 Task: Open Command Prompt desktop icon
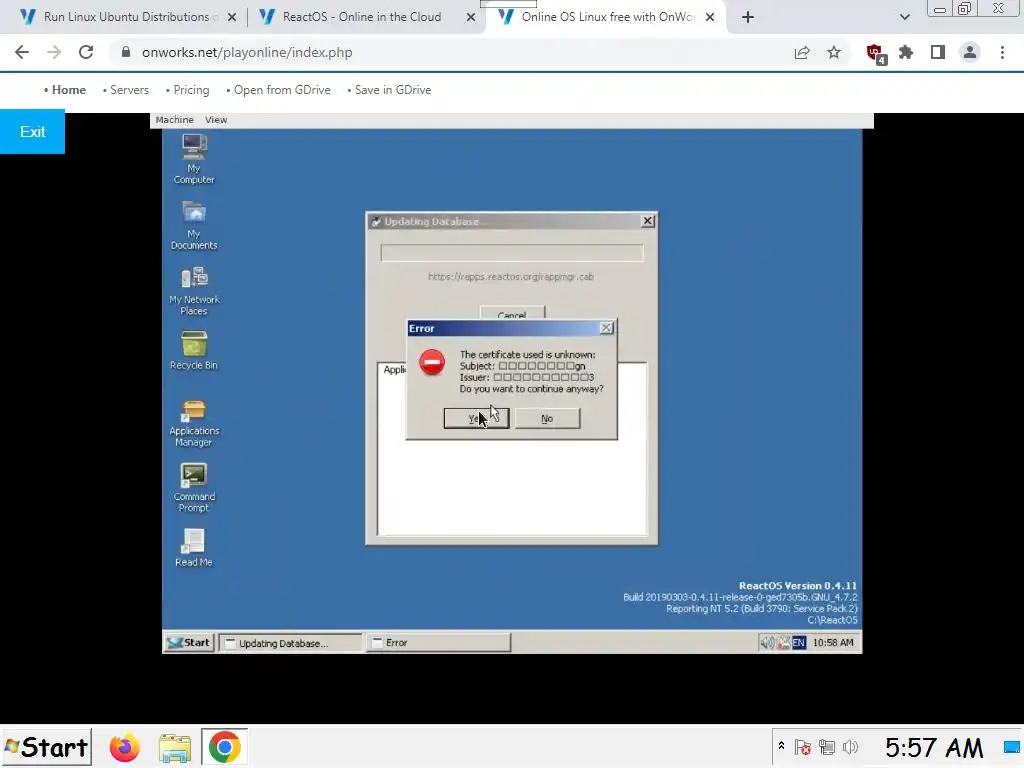click(x=194, y=488)
